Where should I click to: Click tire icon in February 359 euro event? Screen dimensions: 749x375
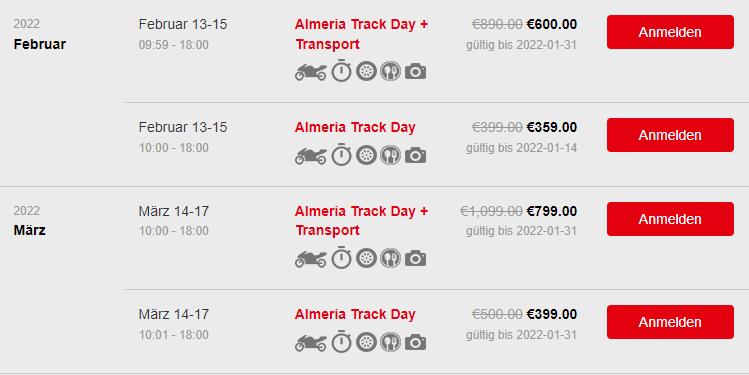click(366, 155)
